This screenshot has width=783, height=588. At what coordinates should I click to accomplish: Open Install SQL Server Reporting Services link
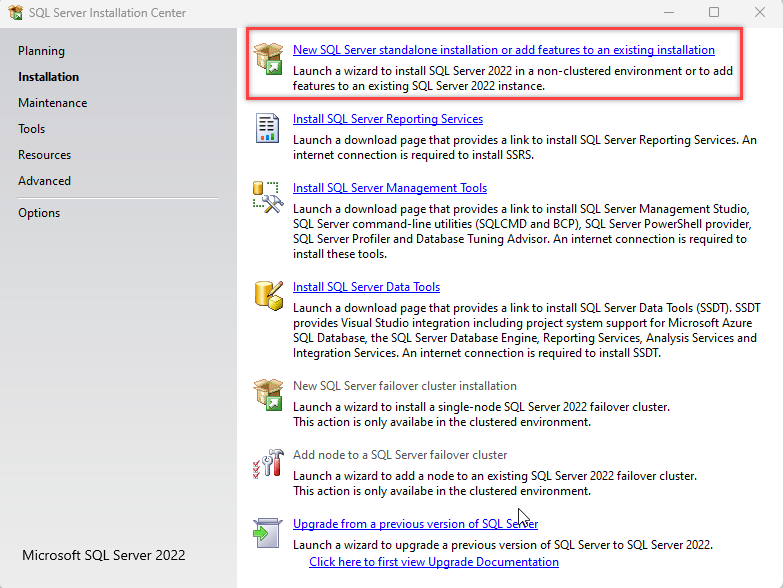click(x=388, y=119)
